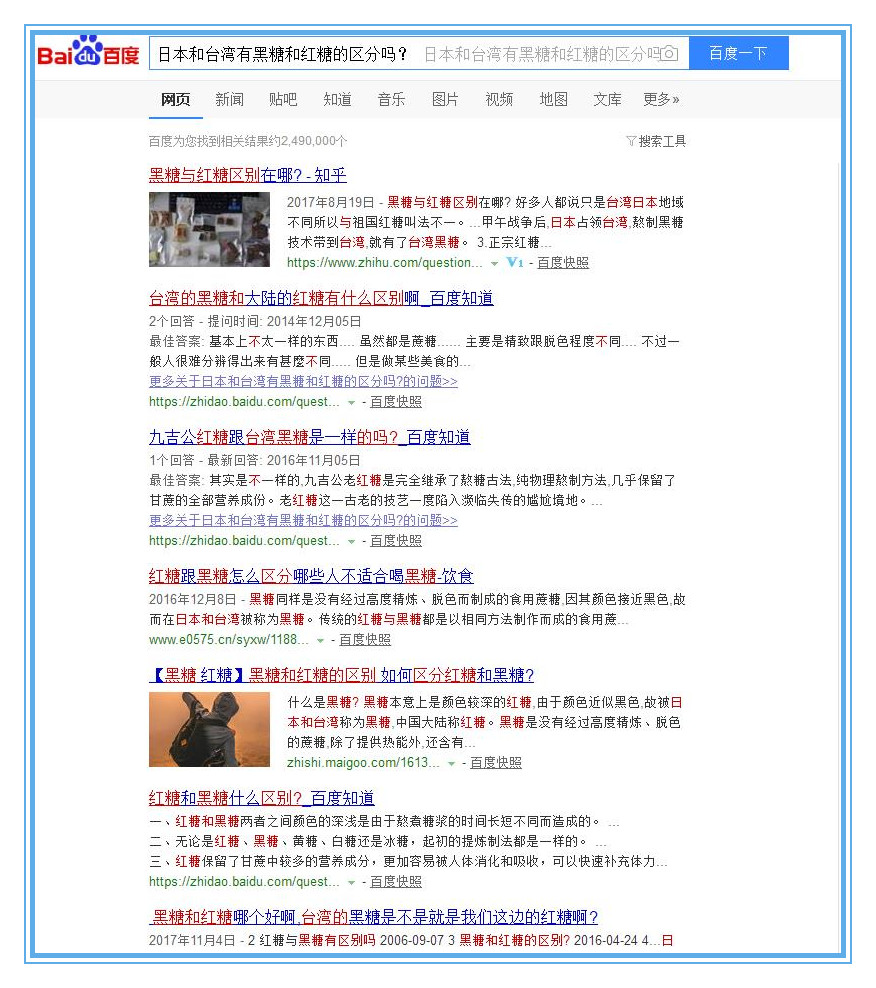
Task: Select the 地图 tab
Action: [553, 99]
